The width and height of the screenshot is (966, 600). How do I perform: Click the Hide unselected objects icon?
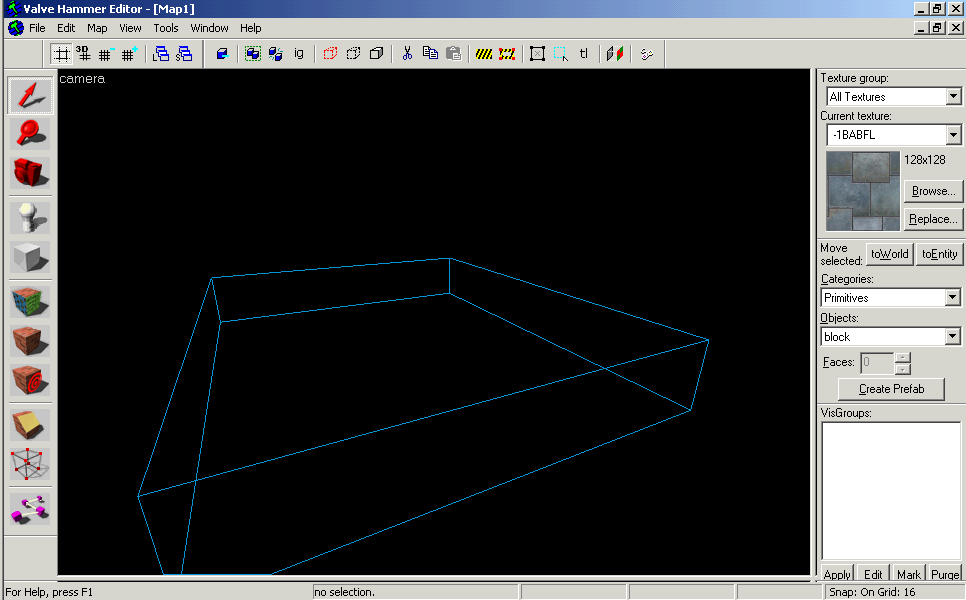[354, 54]
